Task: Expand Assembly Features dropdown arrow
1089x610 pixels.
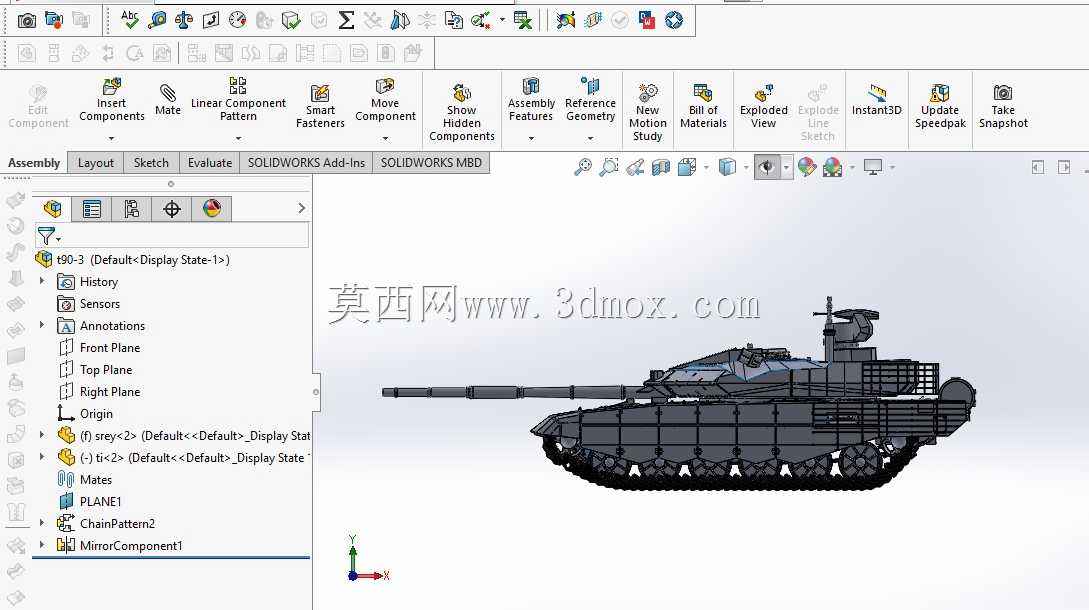Action: click(531, 138)
